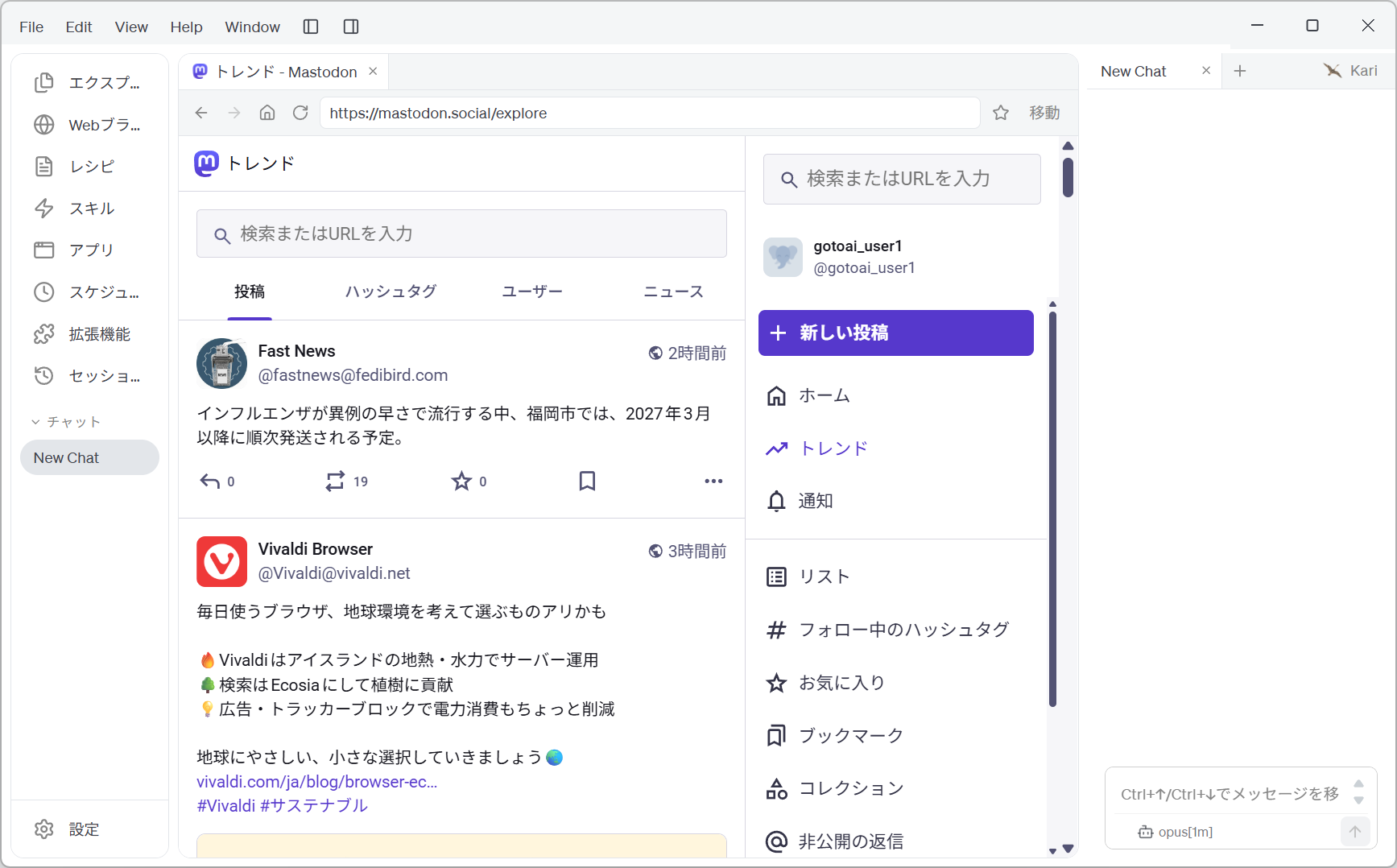
Task: Open the セッショ... sessions sidebar item
Action: pos(89,376)
